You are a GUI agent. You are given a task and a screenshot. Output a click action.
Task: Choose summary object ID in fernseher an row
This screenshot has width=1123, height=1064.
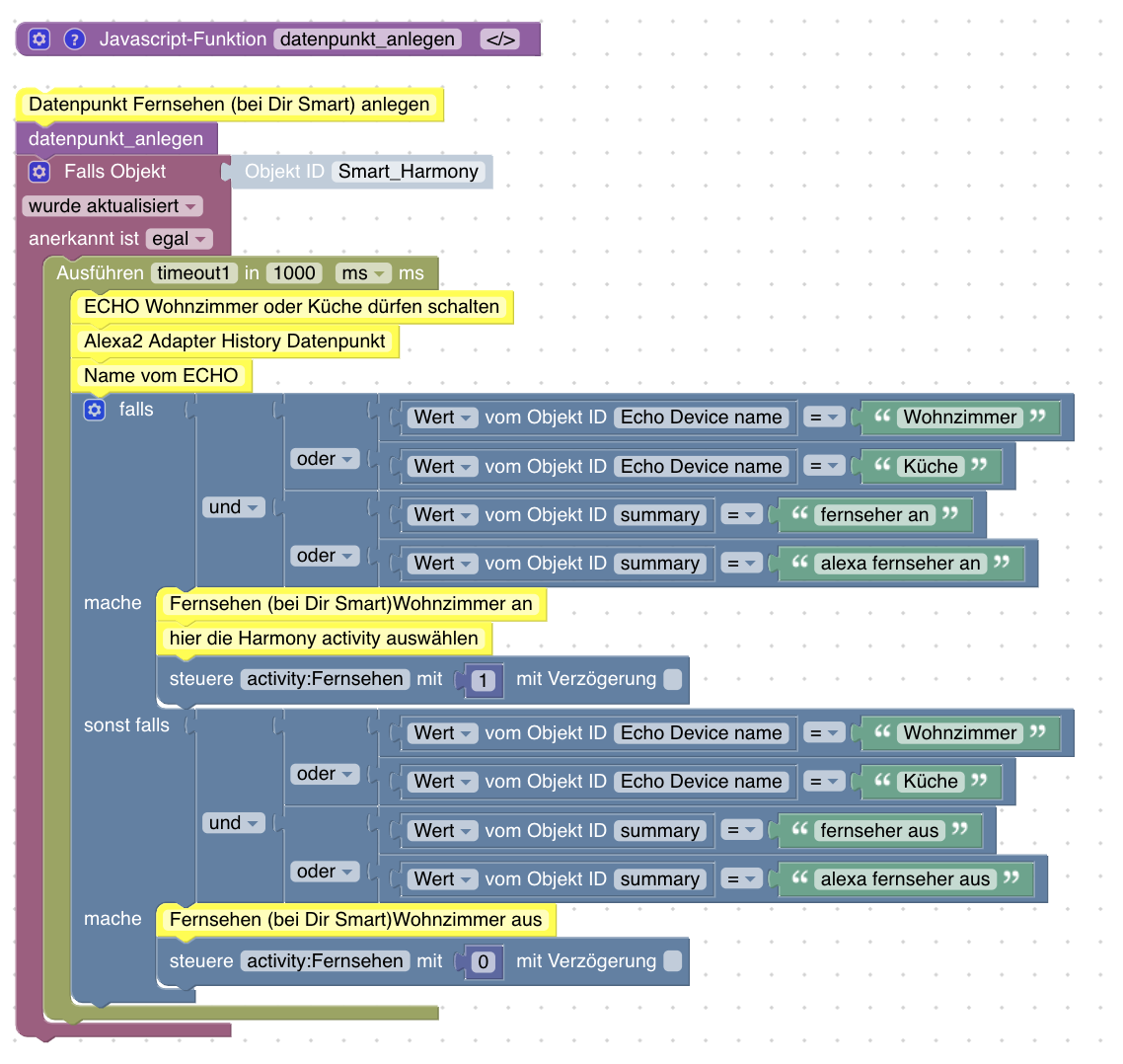659,514
